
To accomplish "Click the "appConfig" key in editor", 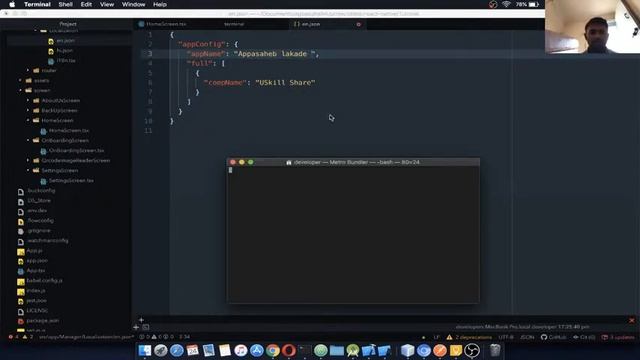I will tap(202, 44).
